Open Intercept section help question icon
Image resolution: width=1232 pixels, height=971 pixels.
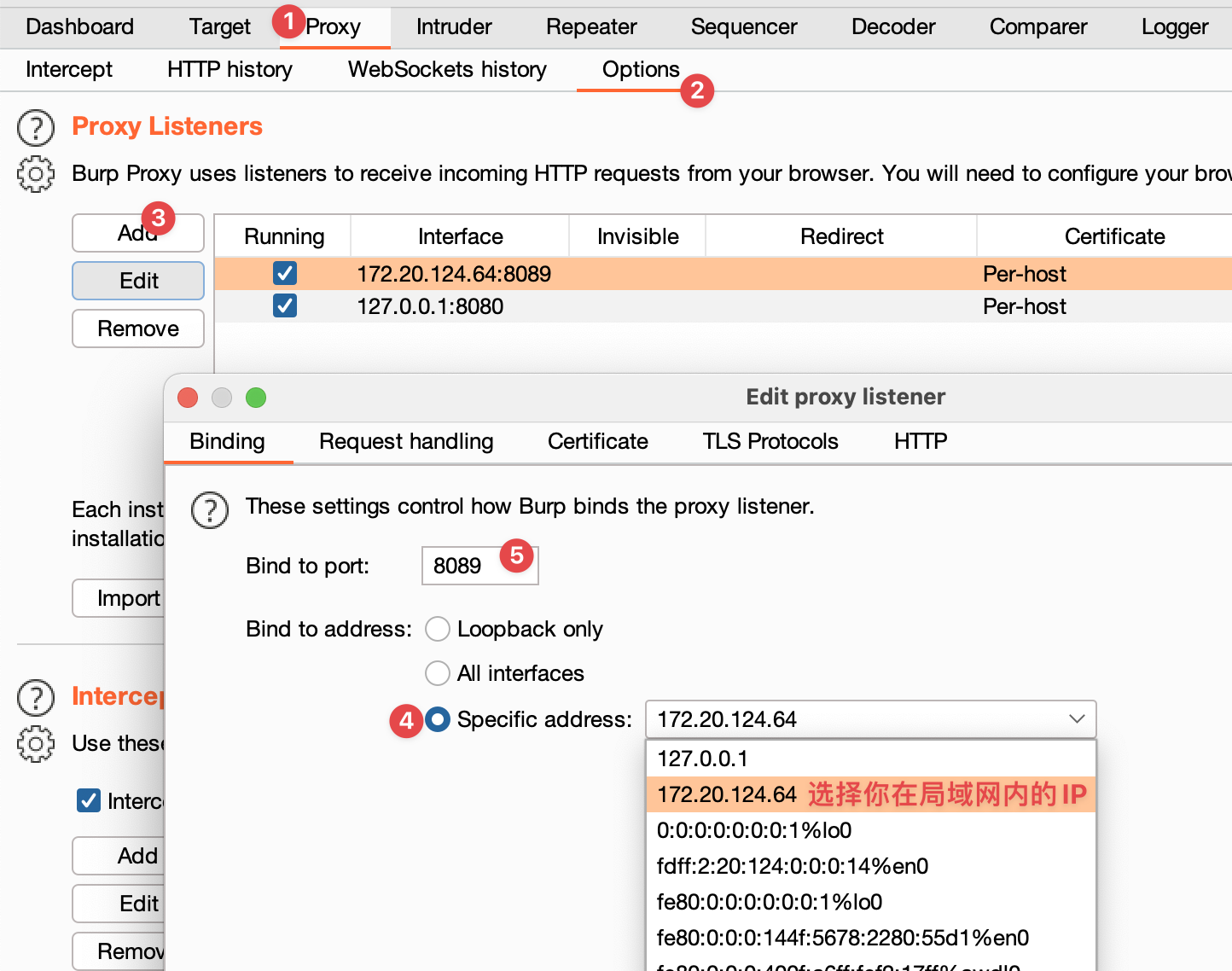(x=36, y=697)
